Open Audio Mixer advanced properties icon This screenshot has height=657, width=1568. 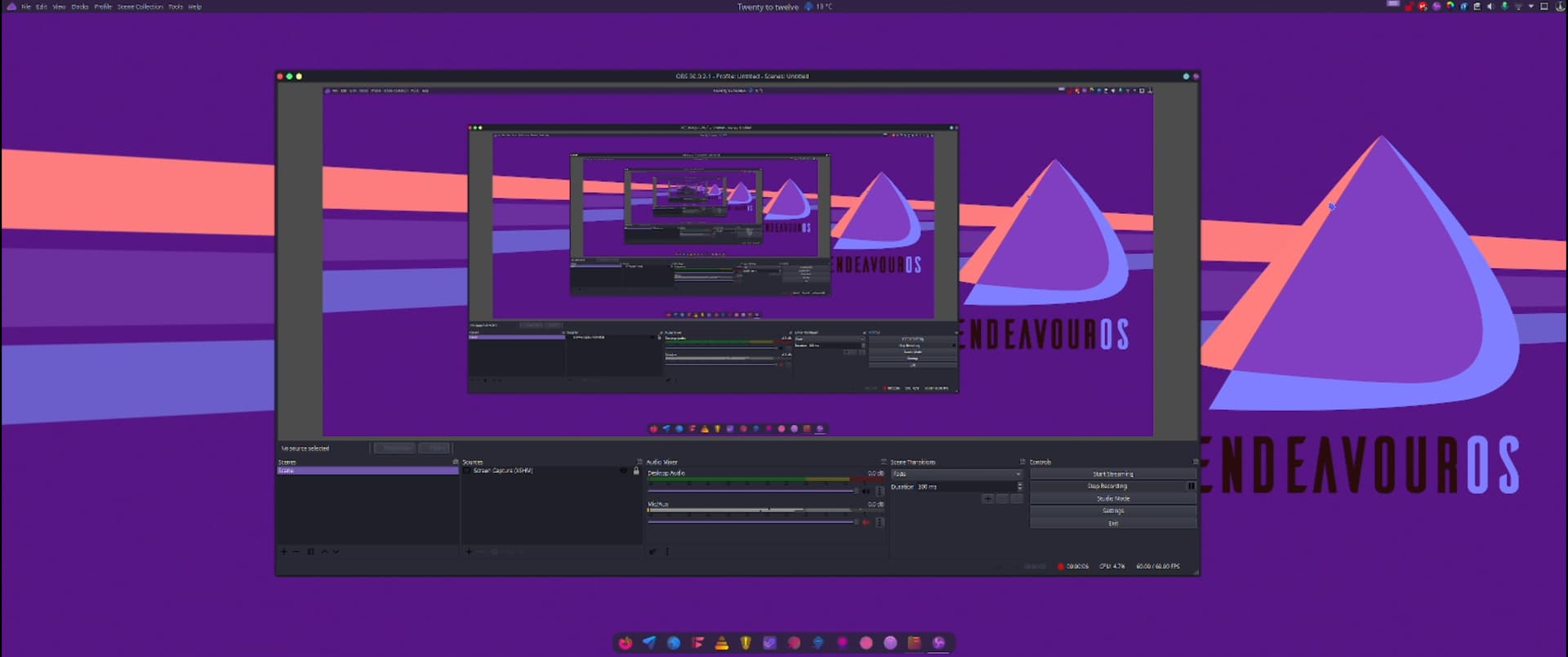653,552
